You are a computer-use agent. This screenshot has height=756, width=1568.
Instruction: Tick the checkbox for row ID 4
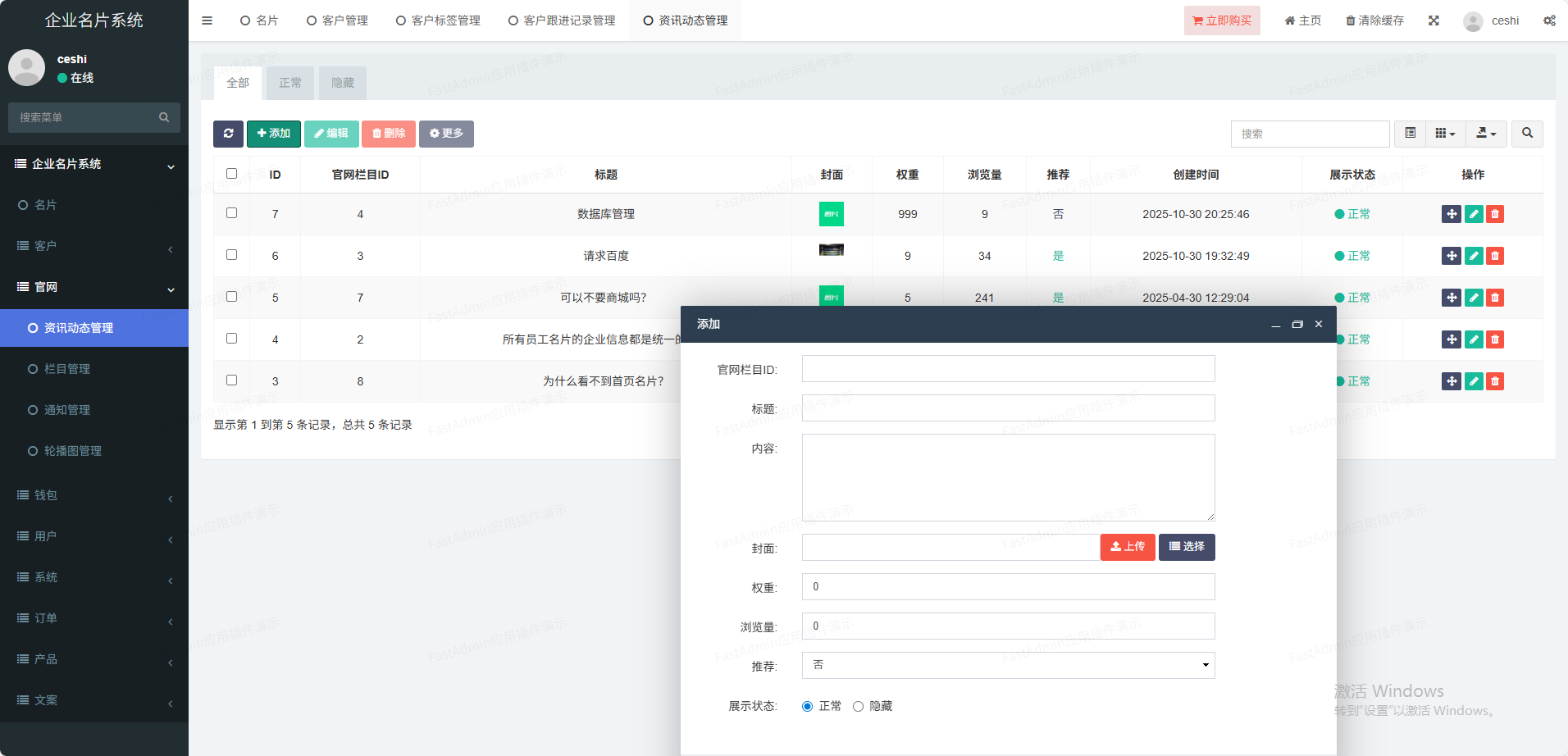point(232,339)
